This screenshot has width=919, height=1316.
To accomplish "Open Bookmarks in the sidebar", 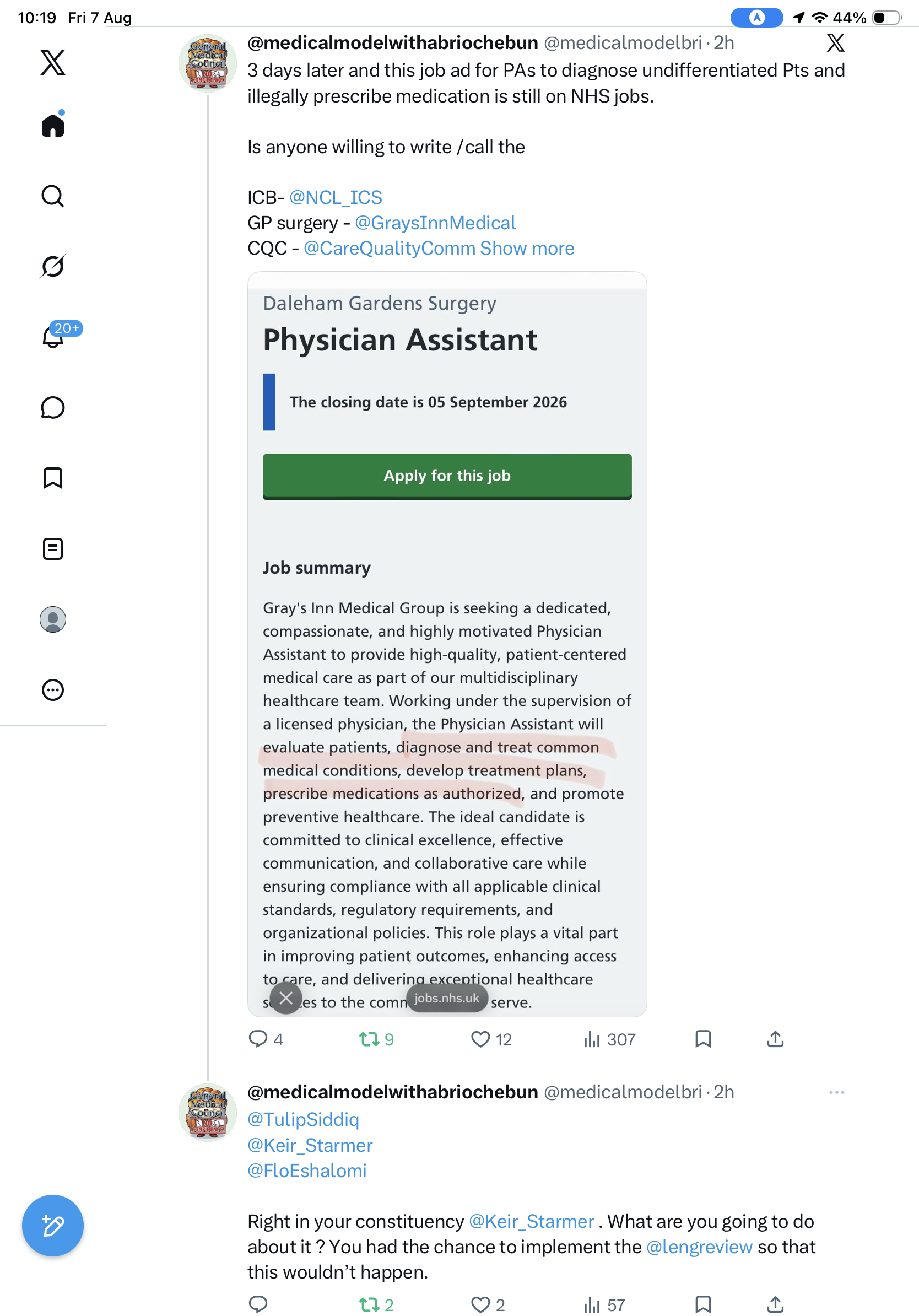I will [x=53, y=478].
